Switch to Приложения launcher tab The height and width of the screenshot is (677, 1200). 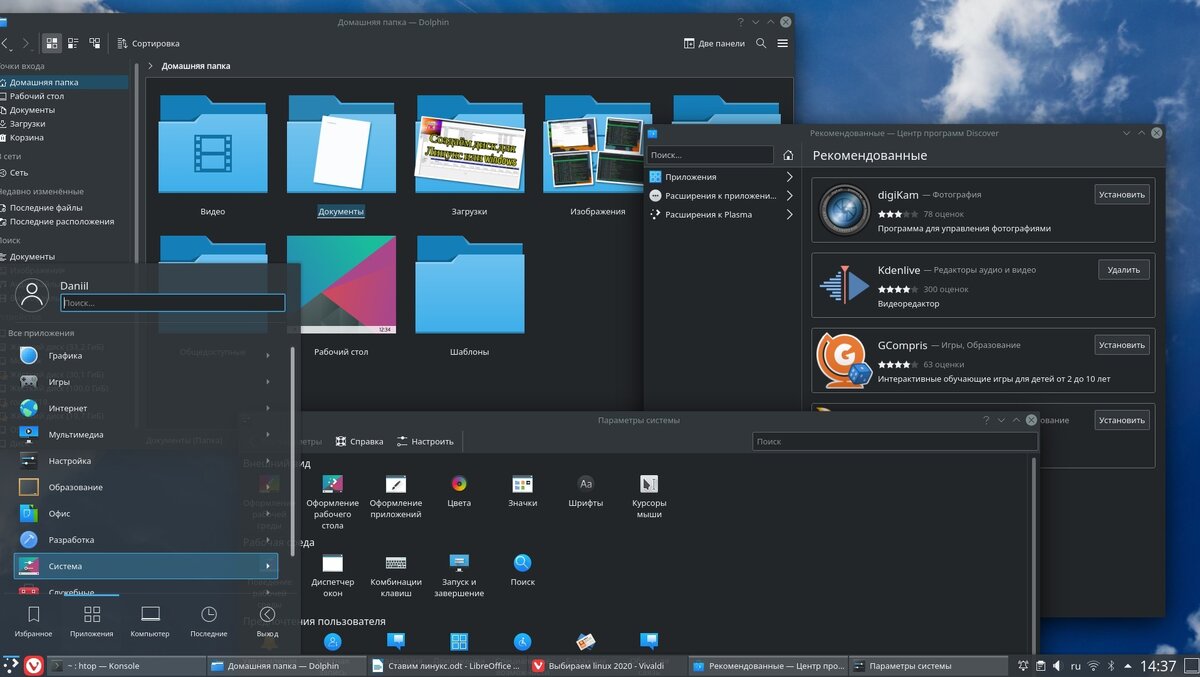(x=92, y=621)
